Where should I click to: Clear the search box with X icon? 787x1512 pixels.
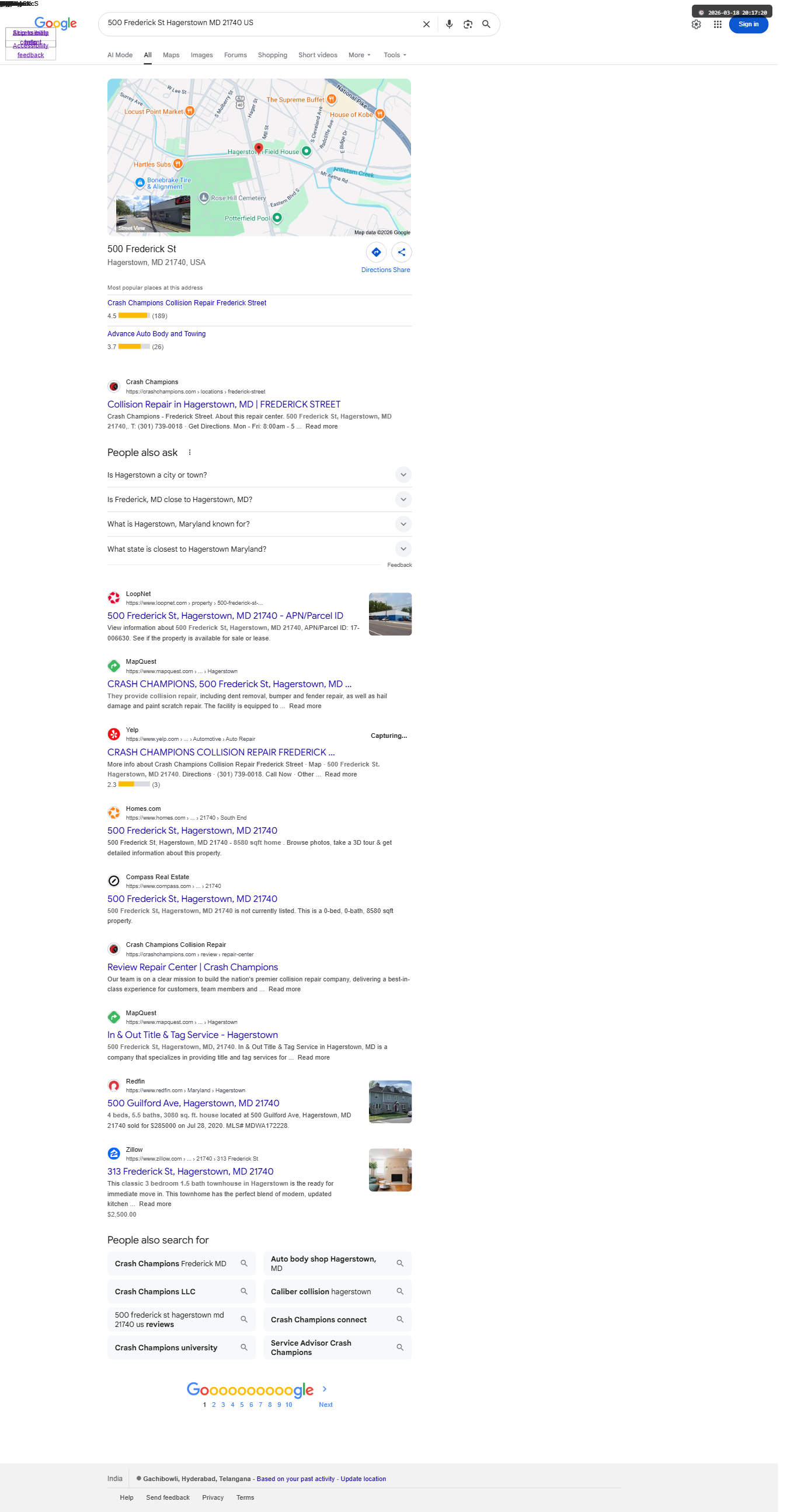pos(431,24)
